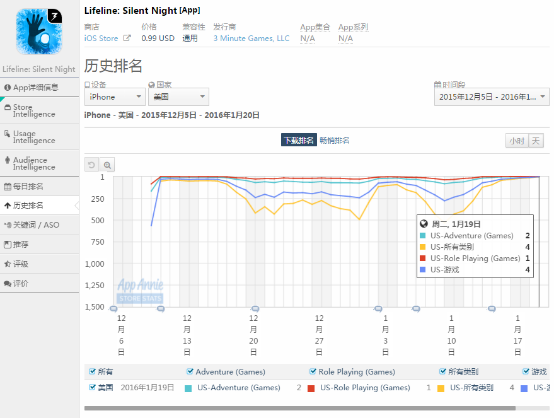Toggle the Role Playing (Games) checkbox

coord(312,371)
